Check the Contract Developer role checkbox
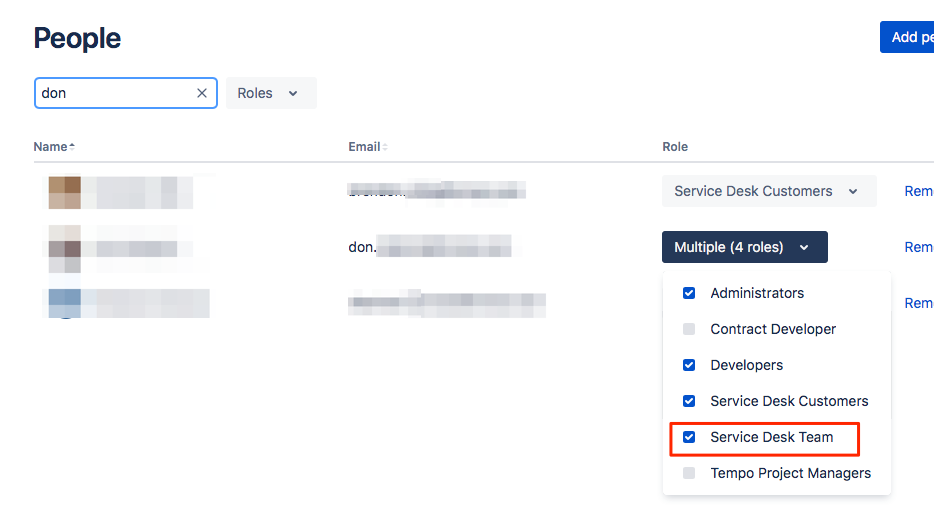 (x=689, y=329)
